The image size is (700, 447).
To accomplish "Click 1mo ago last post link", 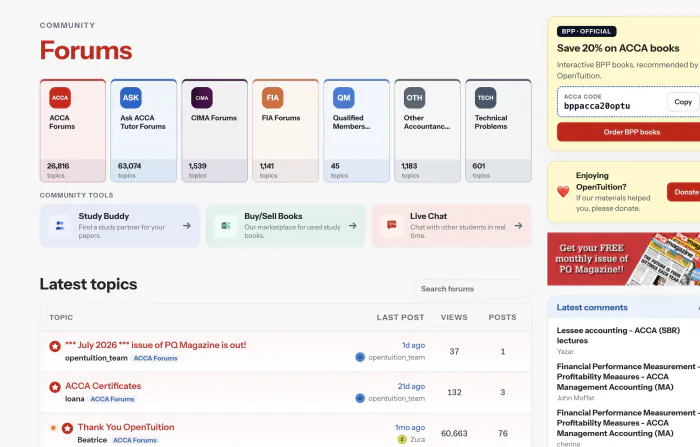I will (x=410, y=427).
